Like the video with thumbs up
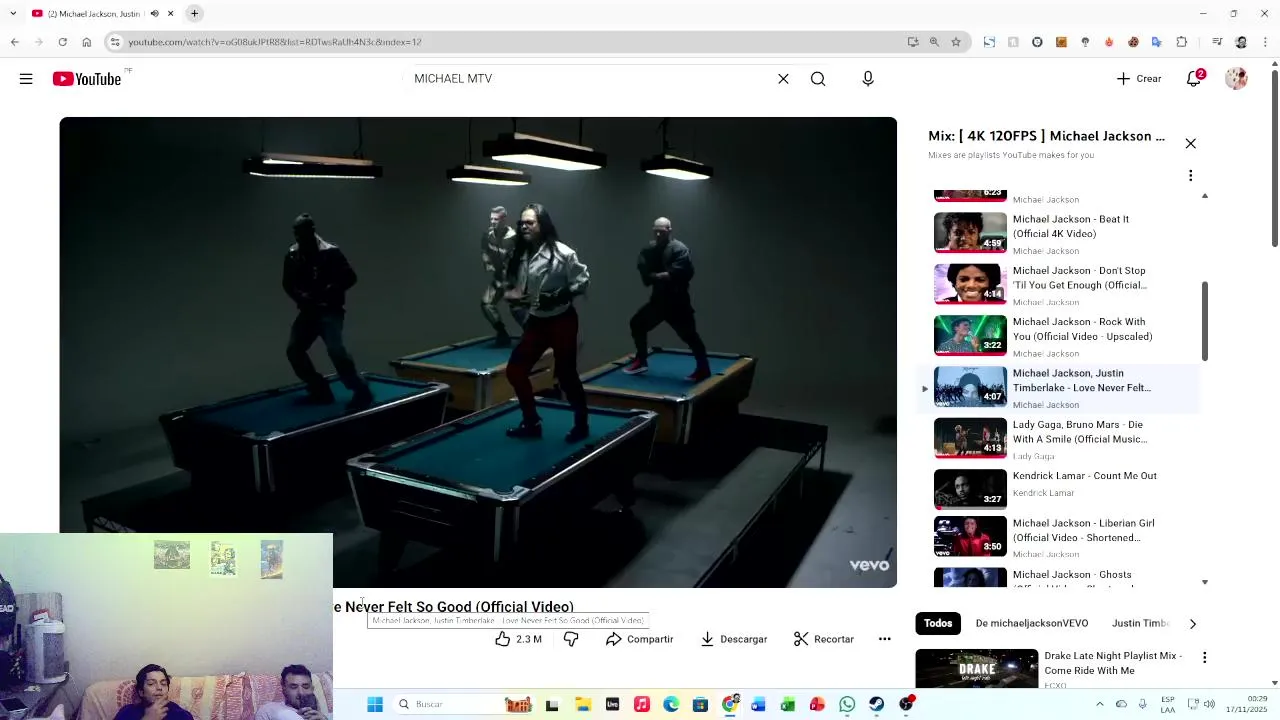This screenshot has height=720, width=1280. click(518, 639)
